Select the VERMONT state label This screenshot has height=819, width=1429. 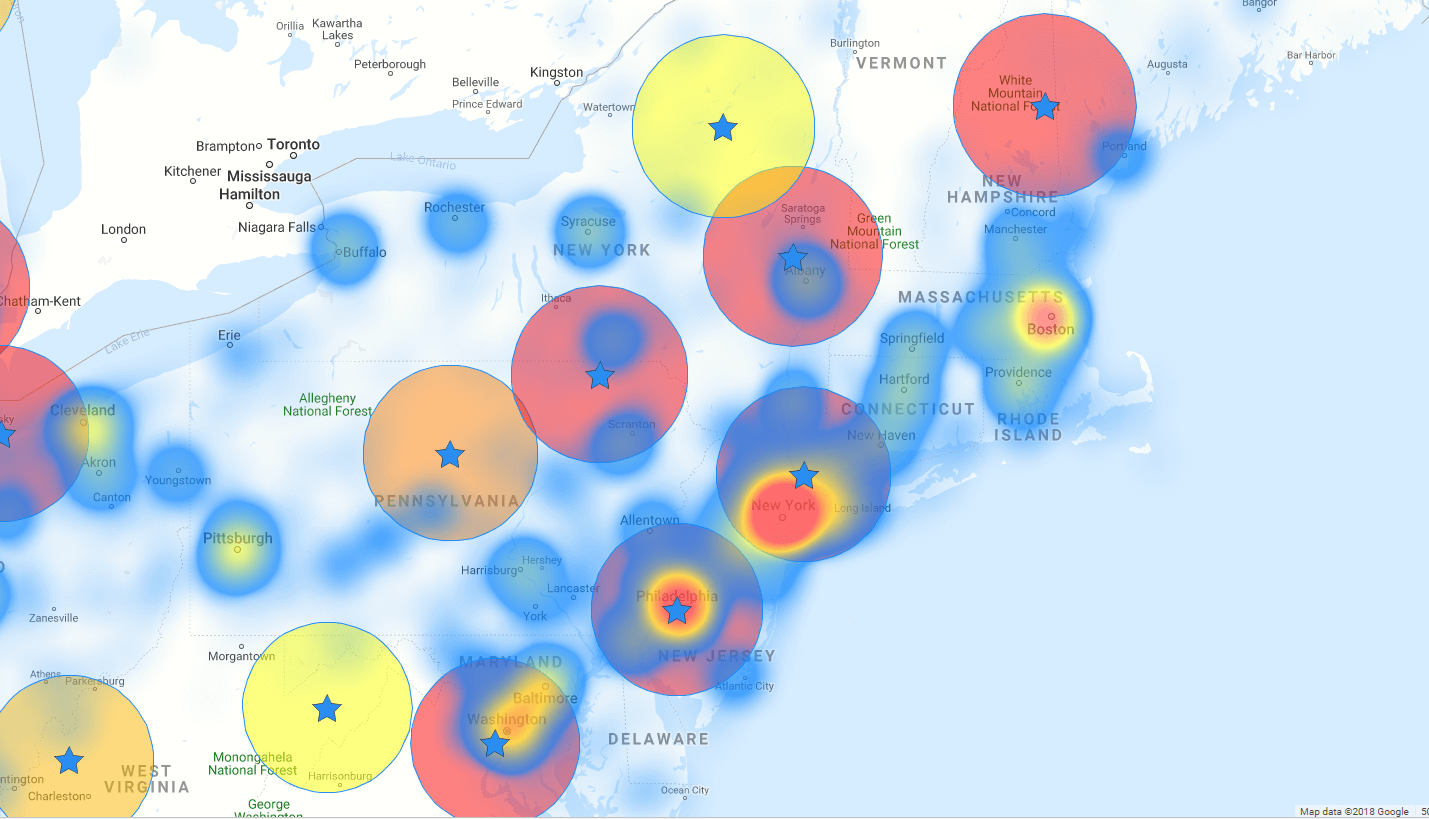click(x=901, y=63)
